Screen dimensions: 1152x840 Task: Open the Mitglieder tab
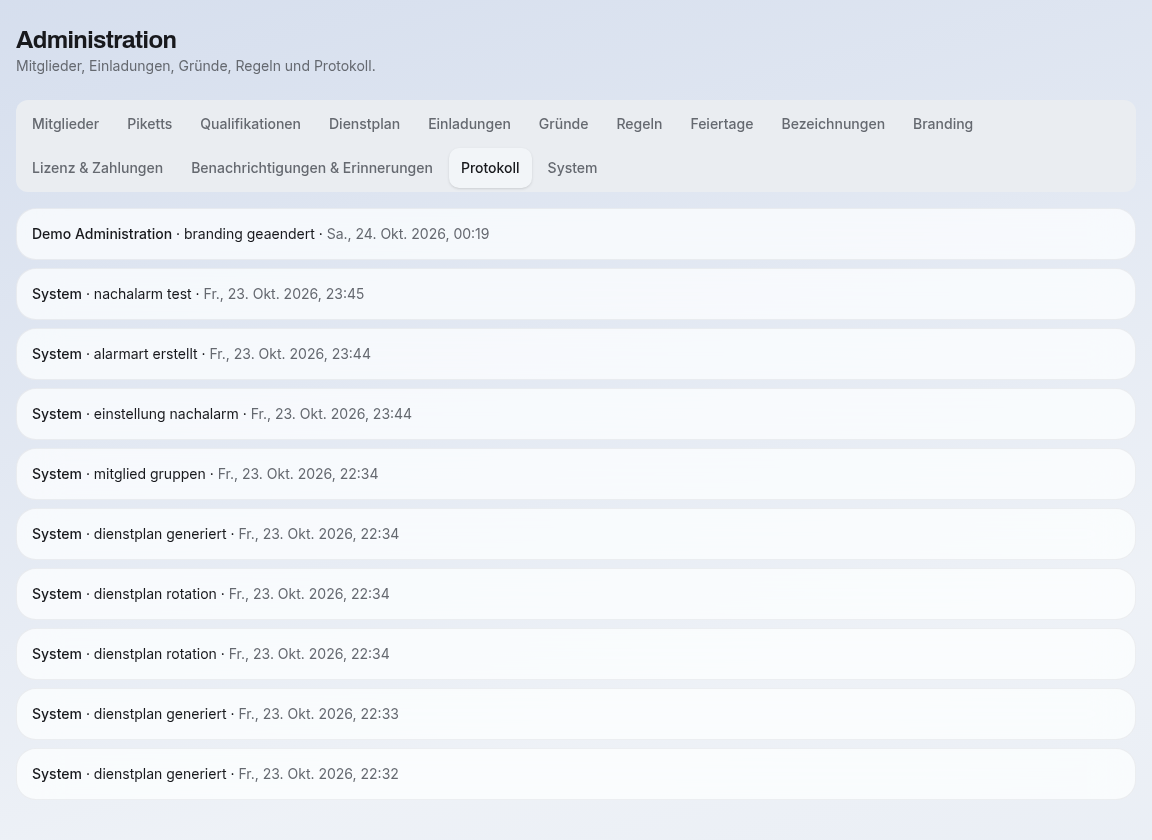tap(65, 124)
